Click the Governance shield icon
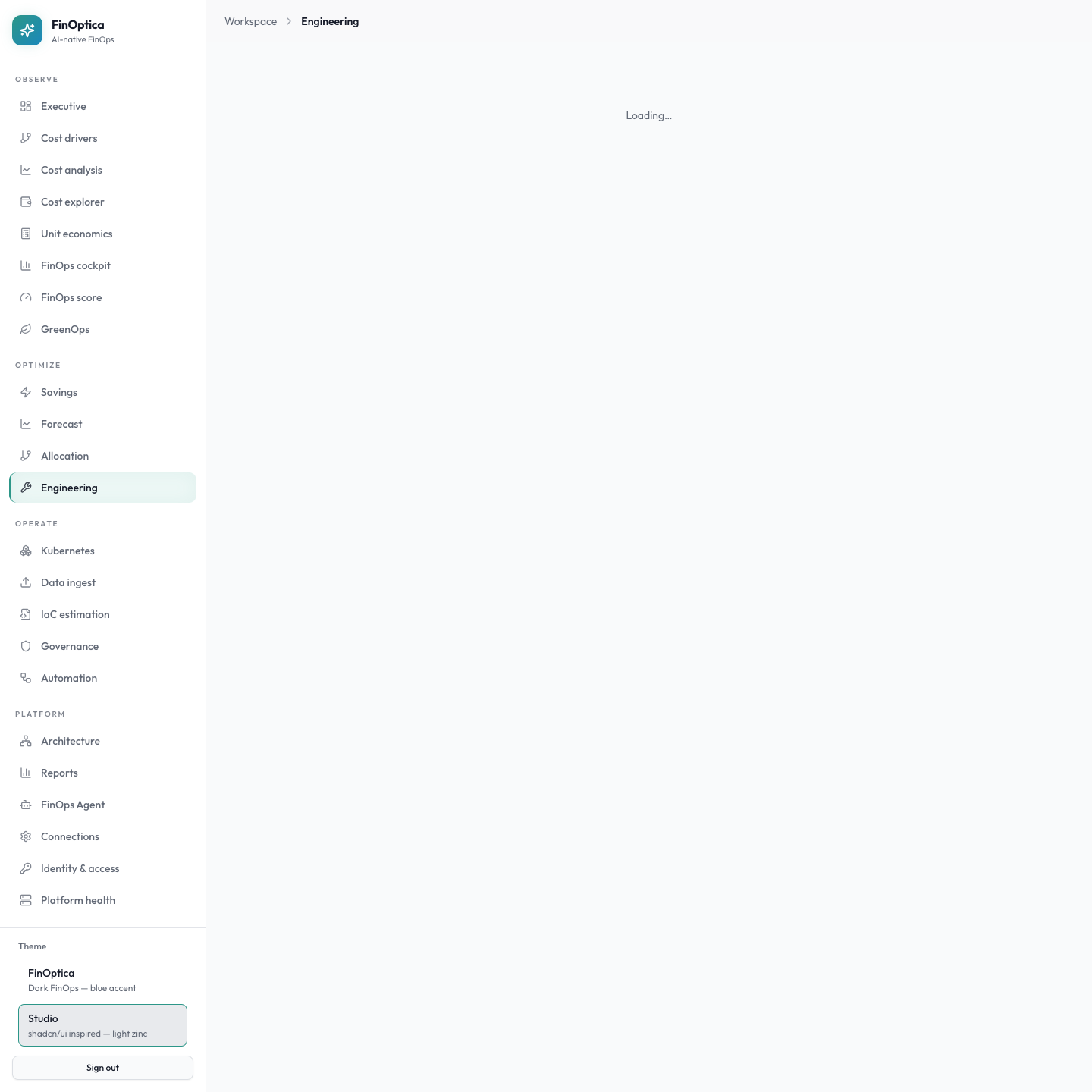This screenshot has height=1092, width=1092. (26, 646)
